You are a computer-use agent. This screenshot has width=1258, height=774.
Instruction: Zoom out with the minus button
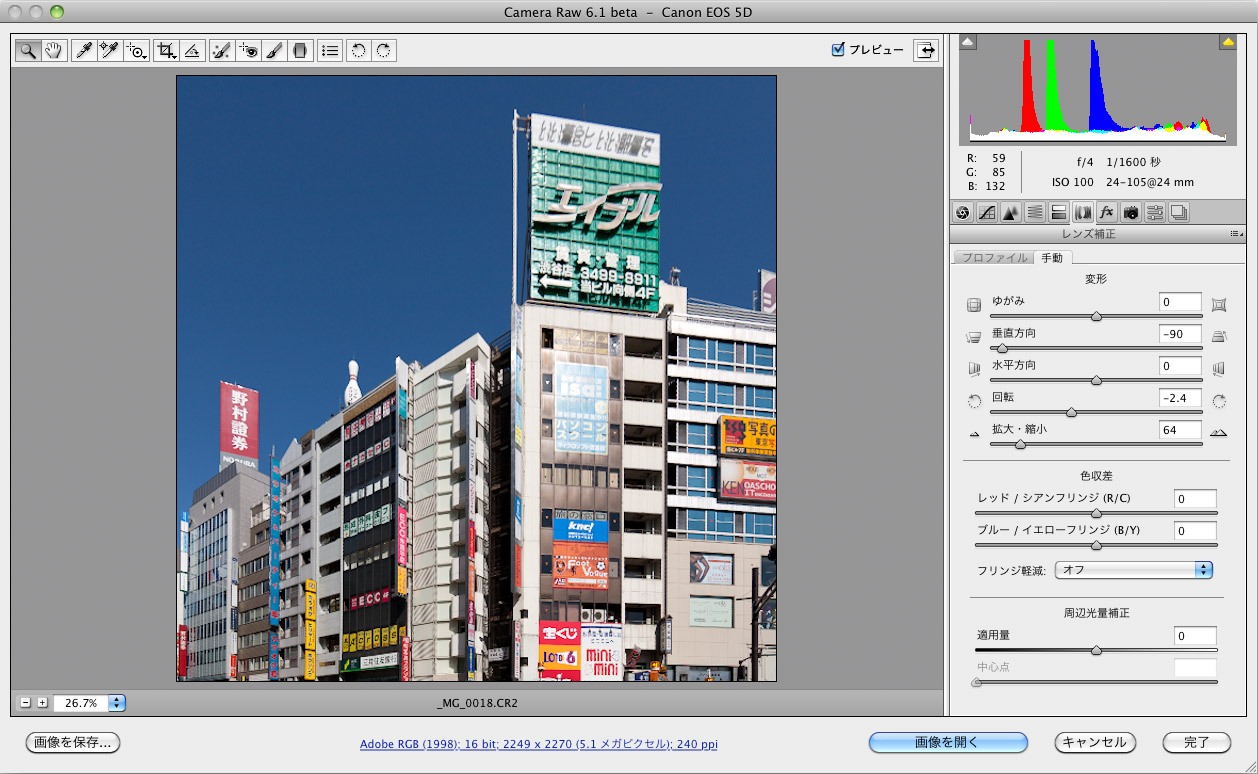coord(26,702)
